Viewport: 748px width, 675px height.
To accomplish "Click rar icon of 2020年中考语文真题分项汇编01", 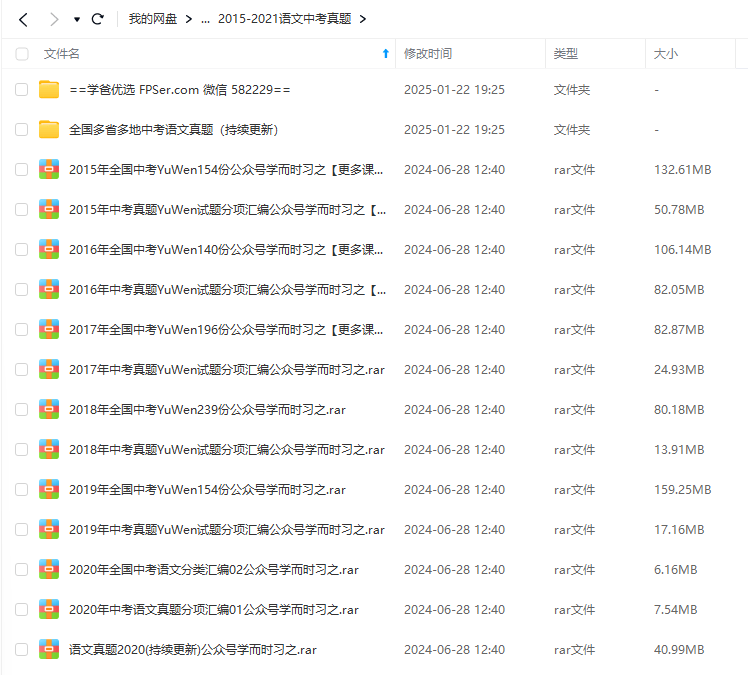I will point(49,609).
